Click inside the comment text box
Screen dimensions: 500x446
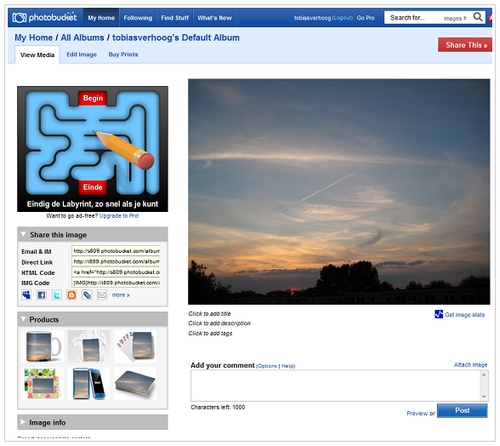(x=335, y=386)
